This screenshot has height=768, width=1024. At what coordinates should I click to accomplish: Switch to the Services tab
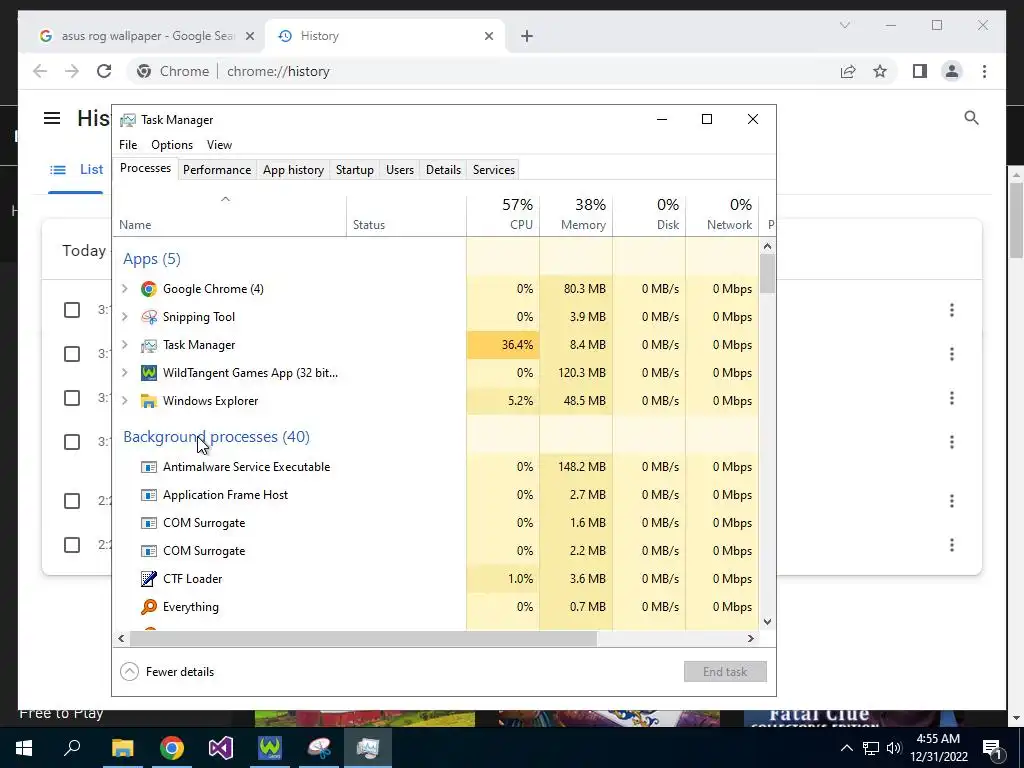494,170
